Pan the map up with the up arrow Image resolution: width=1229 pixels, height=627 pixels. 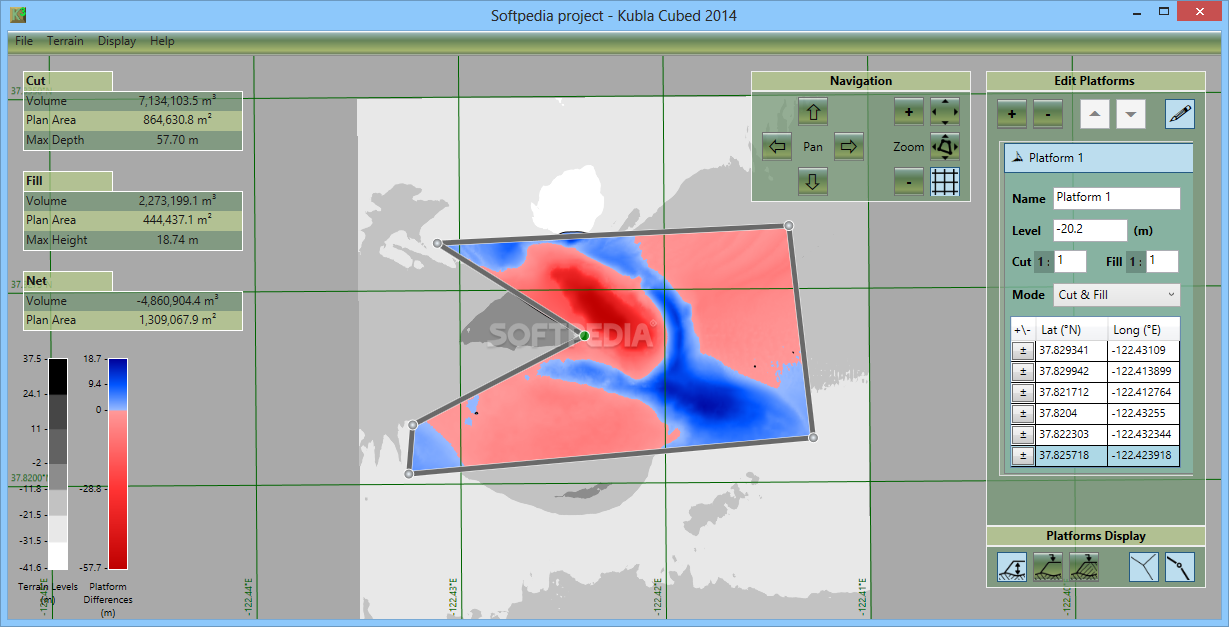click(813, 112)
